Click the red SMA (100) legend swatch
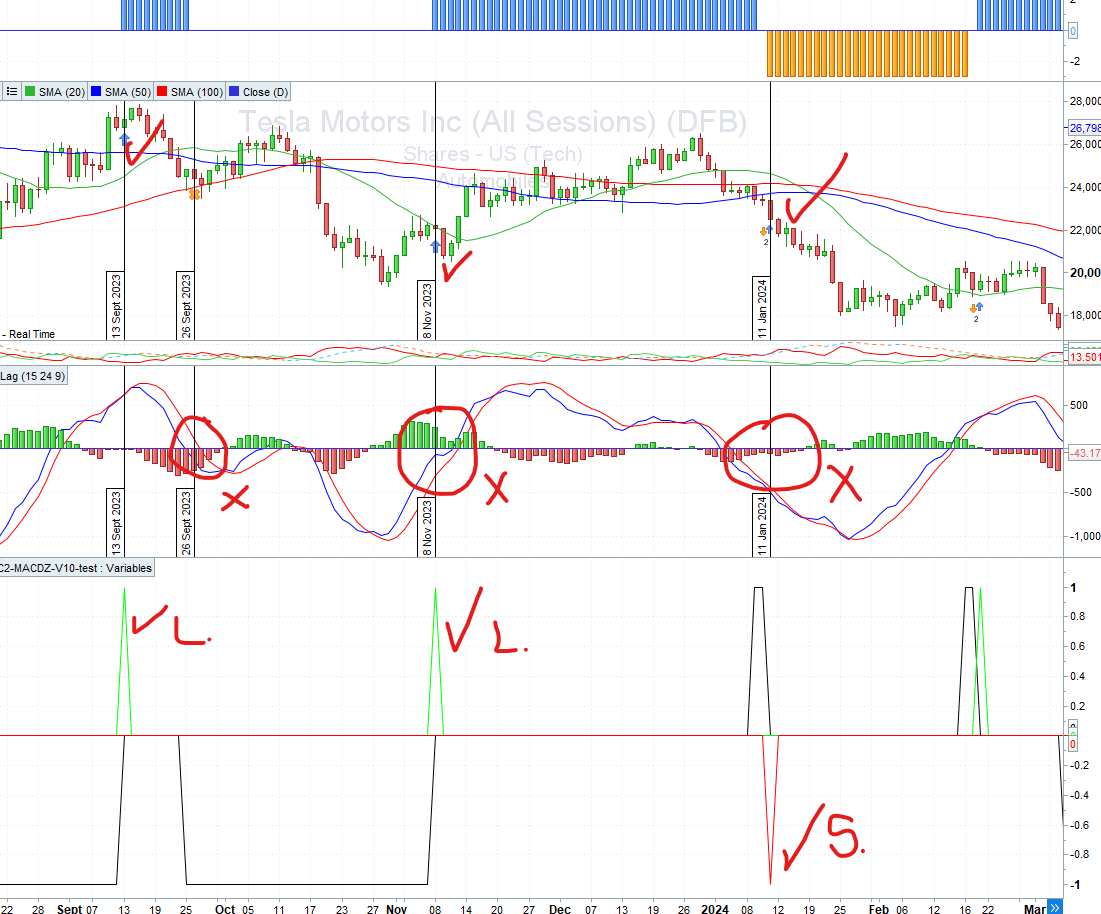Image resolution: width=1101 pixels, height=914 pixels. (162, 92)
